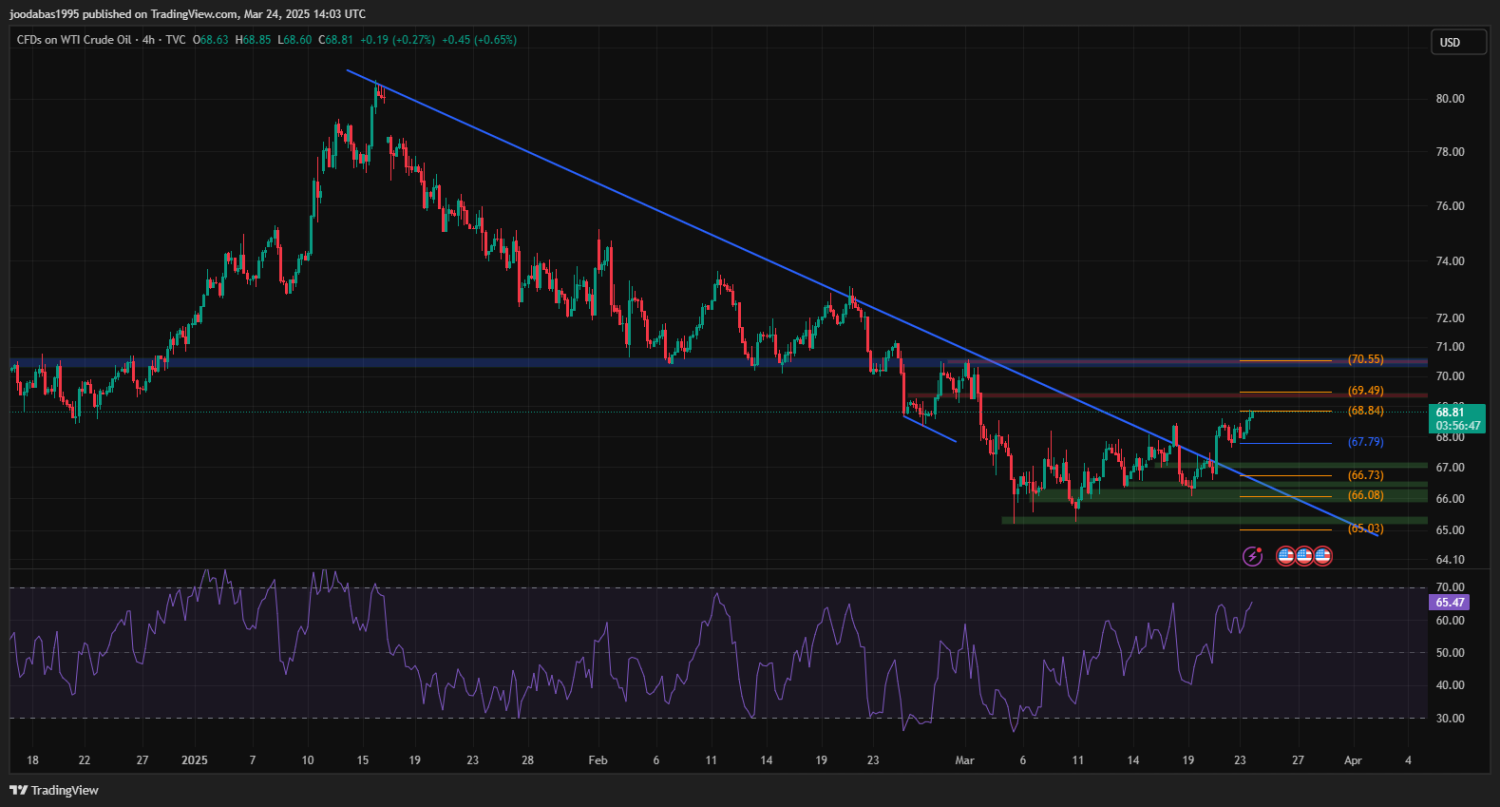Screen dimensions: 1500x807
Task: Click the purple 65.47 RSI value label
Action: [x=1450, y=603]
